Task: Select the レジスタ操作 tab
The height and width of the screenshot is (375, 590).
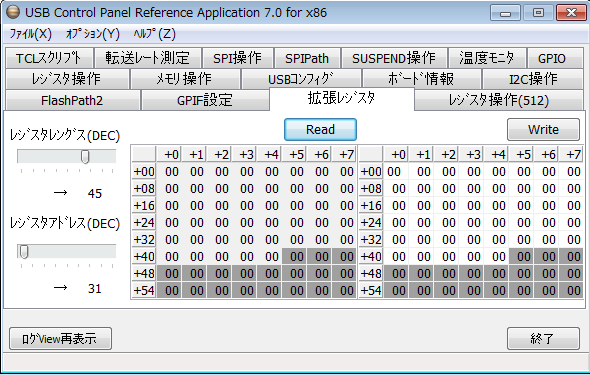Action: [x=67, y=79]
